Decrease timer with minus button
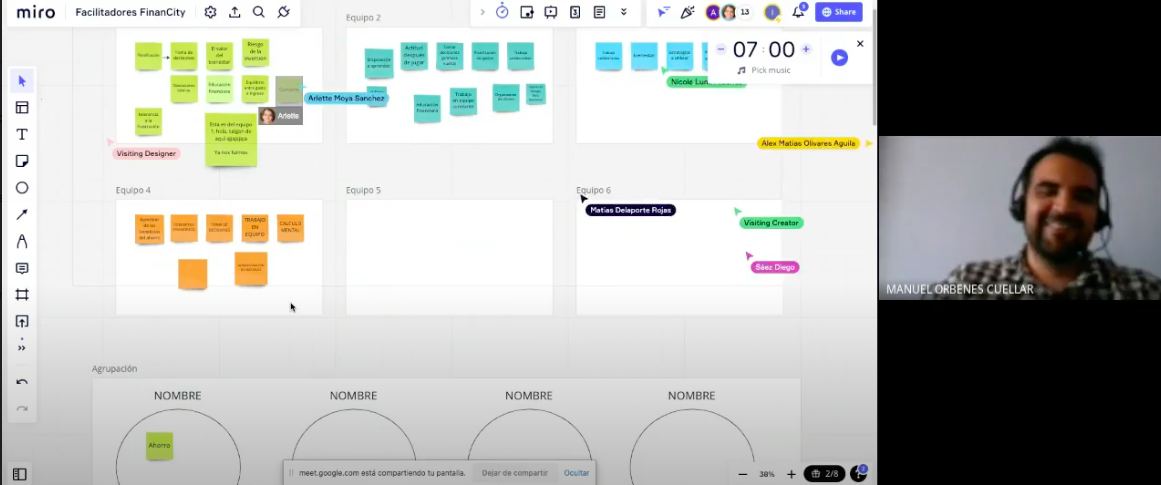The height and width of the screenshot is (485, 1161). [720, 50]
